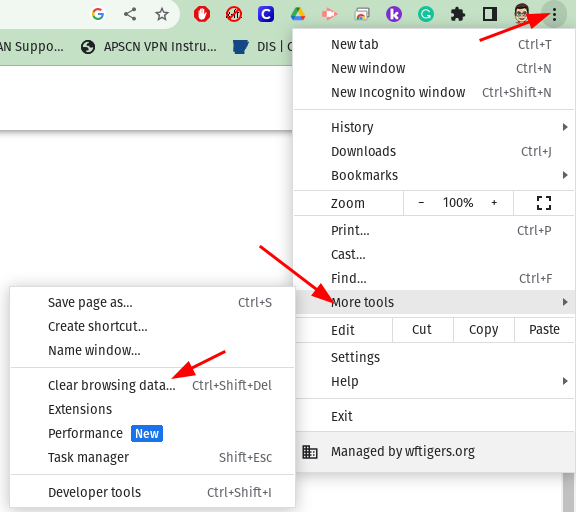Select Print... from the menu
The width and height of the screenshot is (576, 512).
tap(434, 231)
